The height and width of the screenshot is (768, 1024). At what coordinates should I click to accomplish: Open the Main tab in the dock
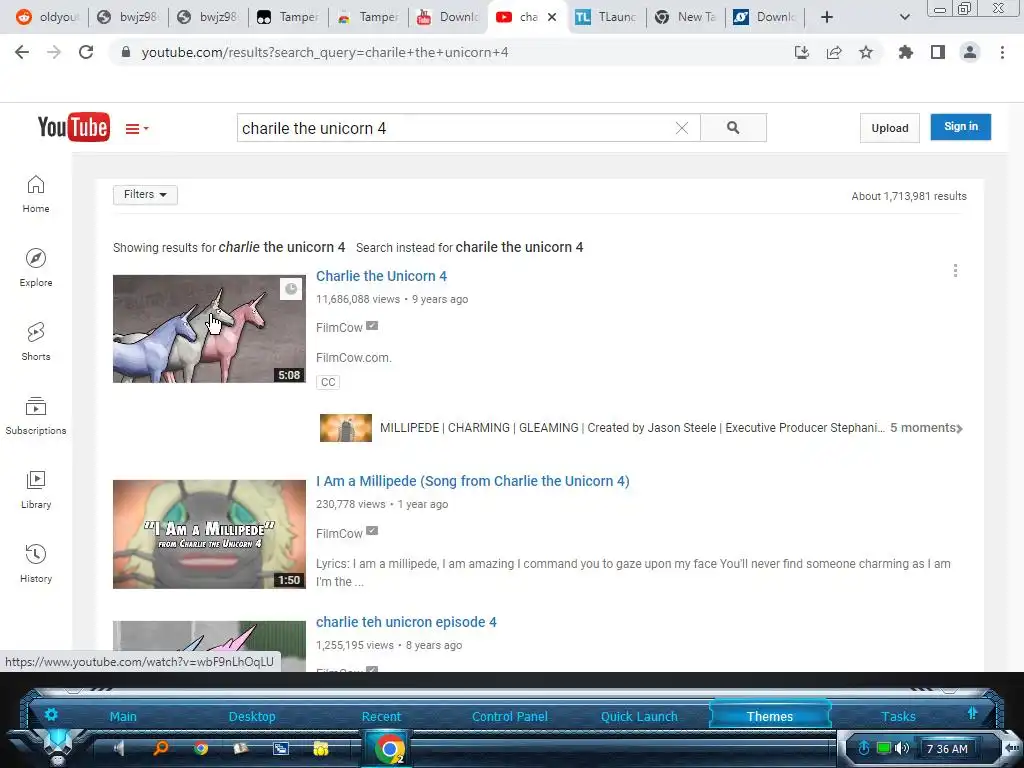click(x=123, y=716)
